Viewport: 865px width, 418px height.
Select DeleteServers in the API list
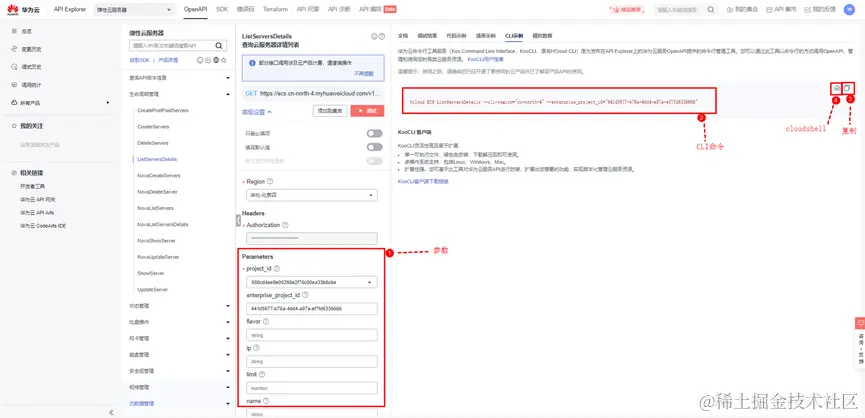point(152,143)
